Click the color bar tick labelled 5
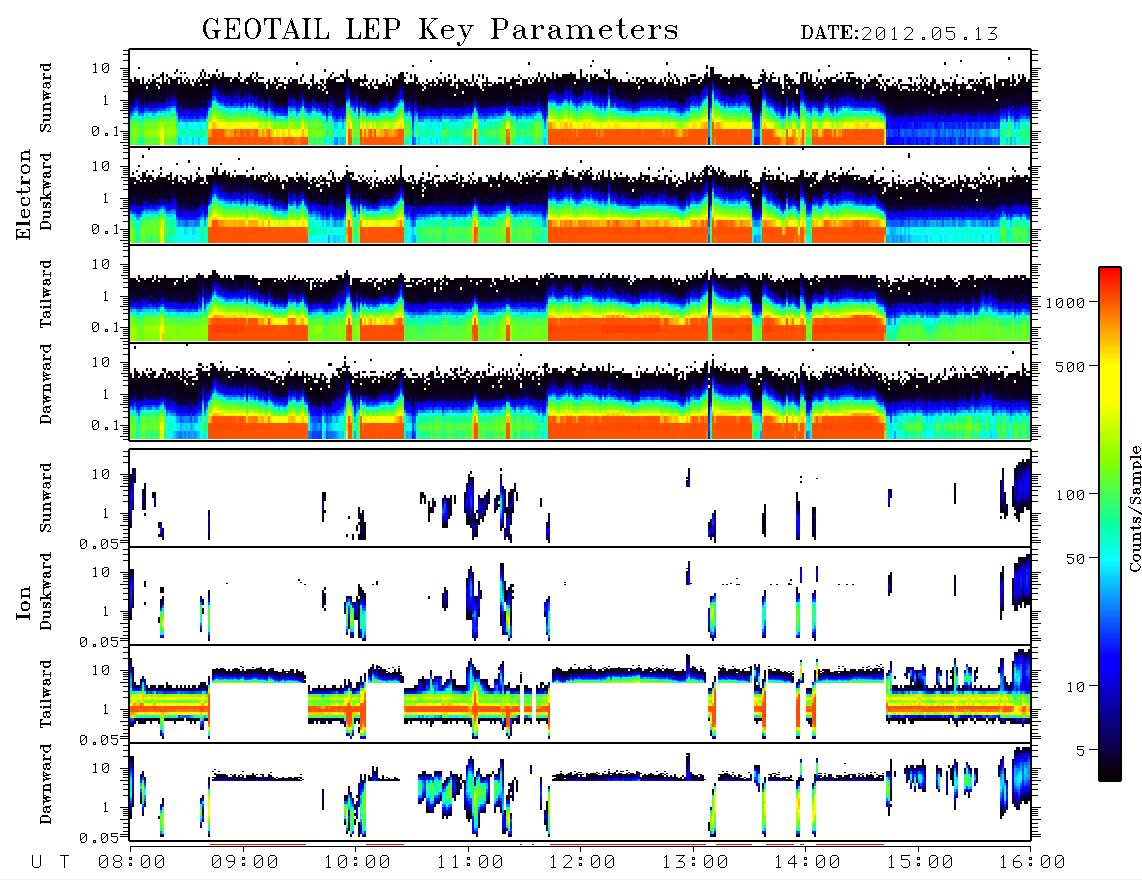This screenshot has height=880, width=1142. (x=1080, y=751)
